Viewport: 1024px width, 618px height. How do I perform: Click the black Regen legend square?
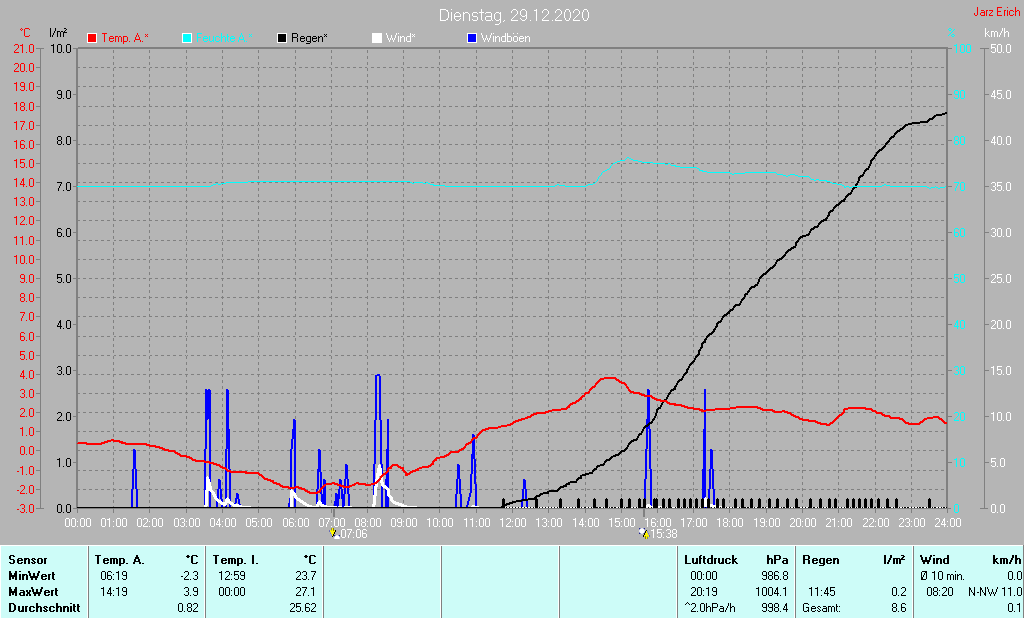[x=283, y=38]
